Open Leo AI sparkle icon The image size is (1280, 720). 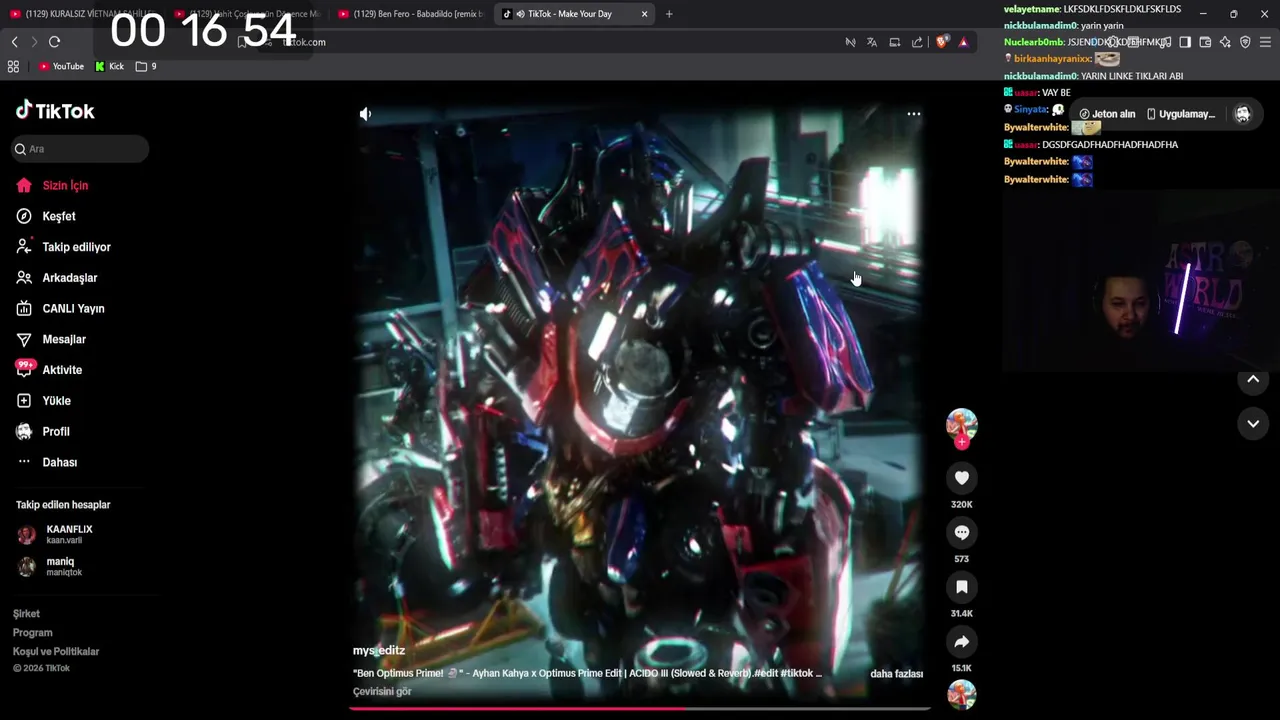point(1225,42)
